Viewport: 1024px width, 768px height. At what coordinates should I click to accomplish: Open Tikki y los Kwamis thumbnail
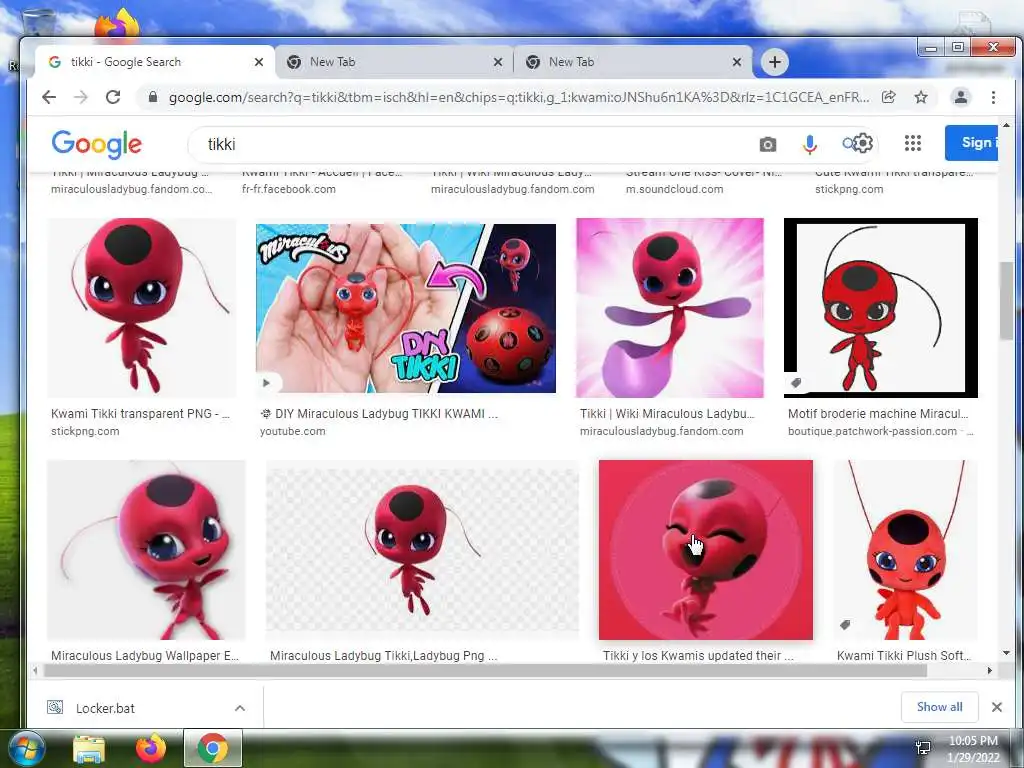[705, 550]
